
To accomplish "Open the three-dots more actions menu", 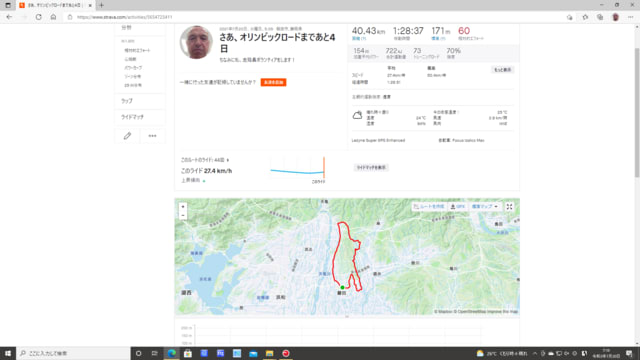I will click(152, 136).
